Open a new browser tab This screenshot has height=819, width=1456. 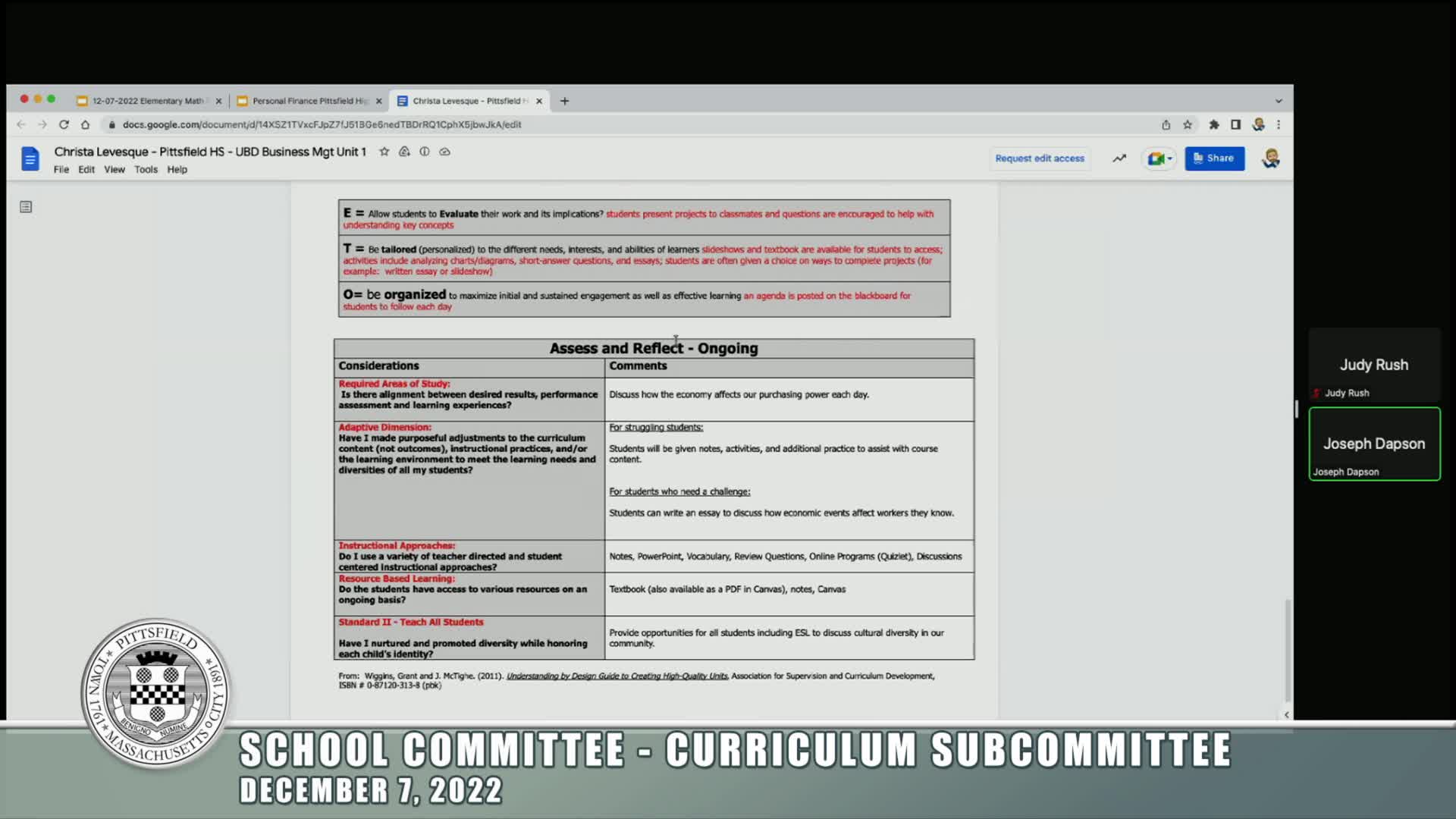tap(564, 101)
